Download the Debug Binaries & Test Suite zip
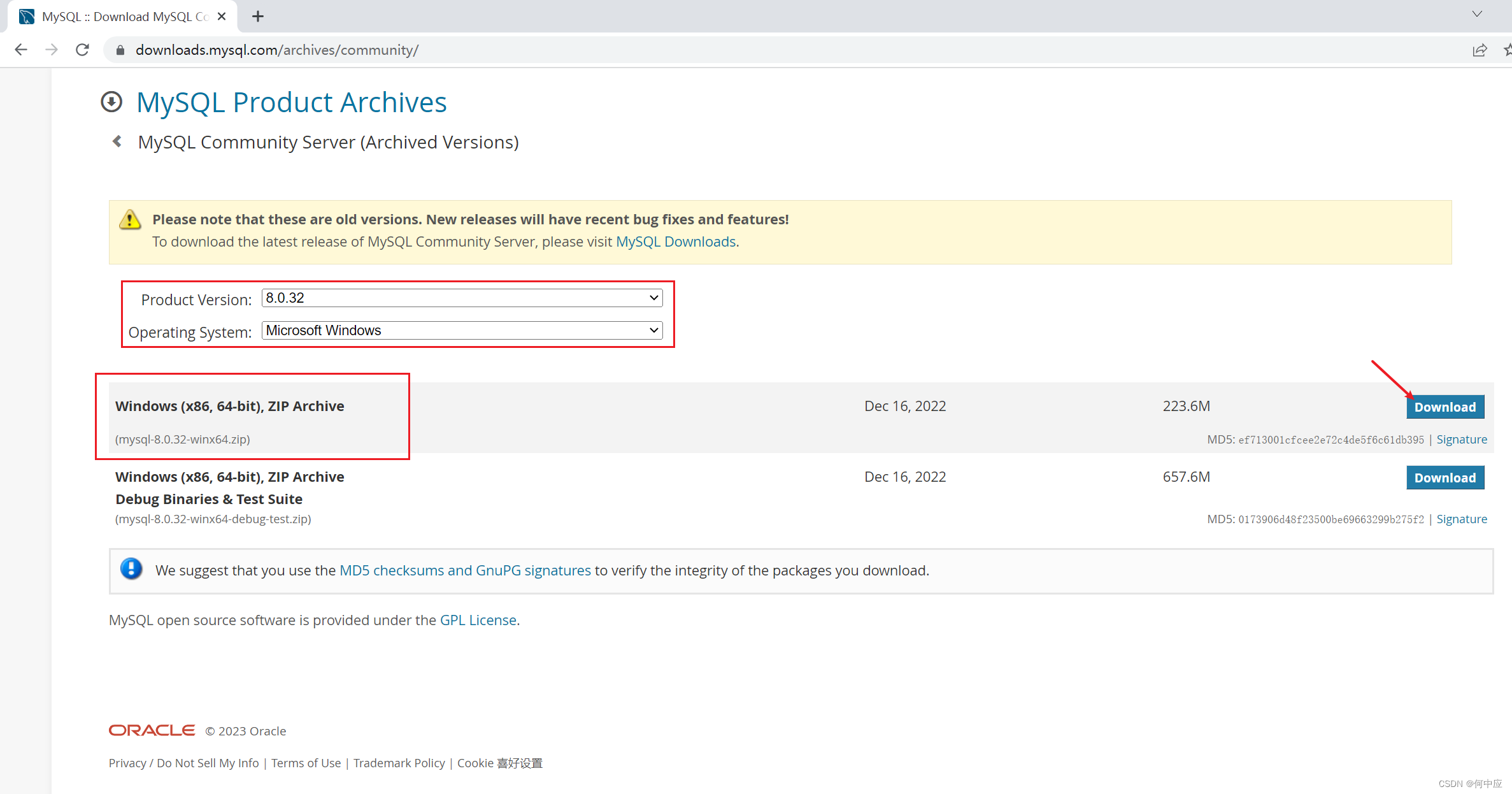 tap(1445, 477)
